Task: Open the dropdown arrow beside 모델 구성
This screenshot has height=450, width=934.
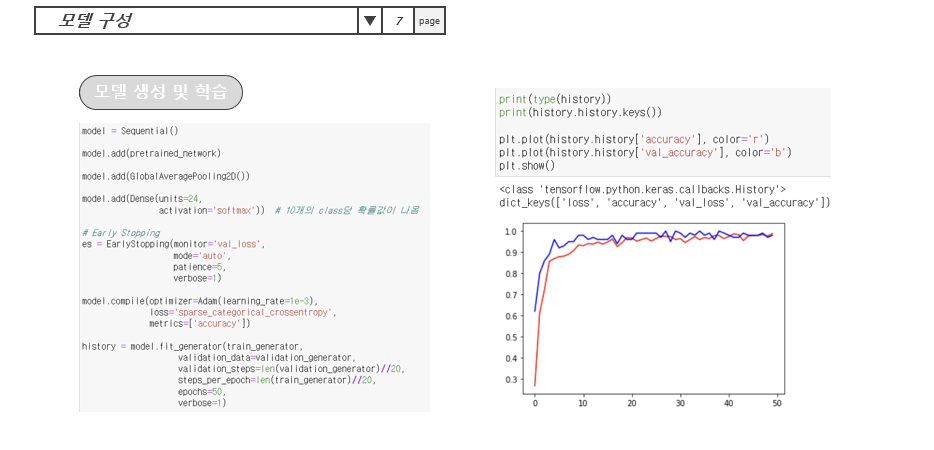Action: point(370,21)
